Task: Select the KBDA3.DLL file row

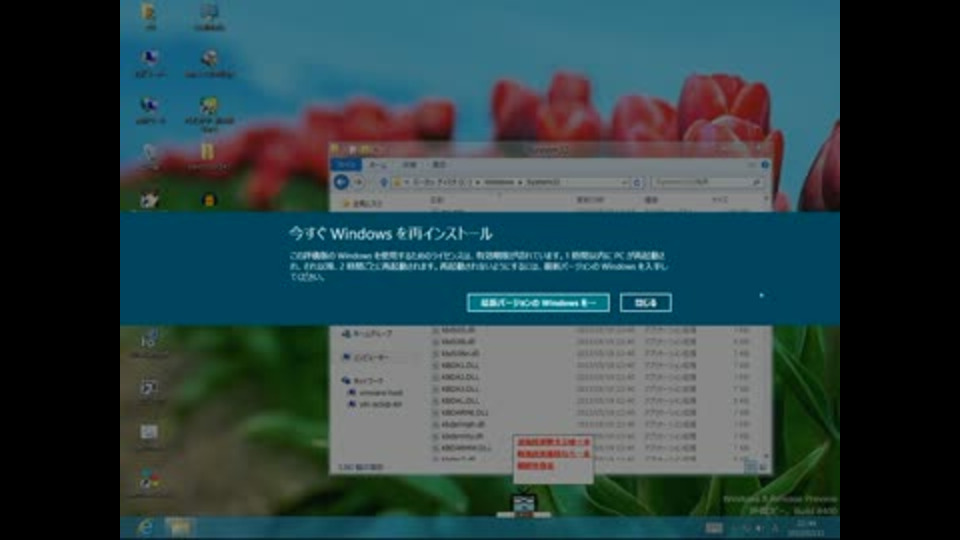Action: [x=591, y=389]
